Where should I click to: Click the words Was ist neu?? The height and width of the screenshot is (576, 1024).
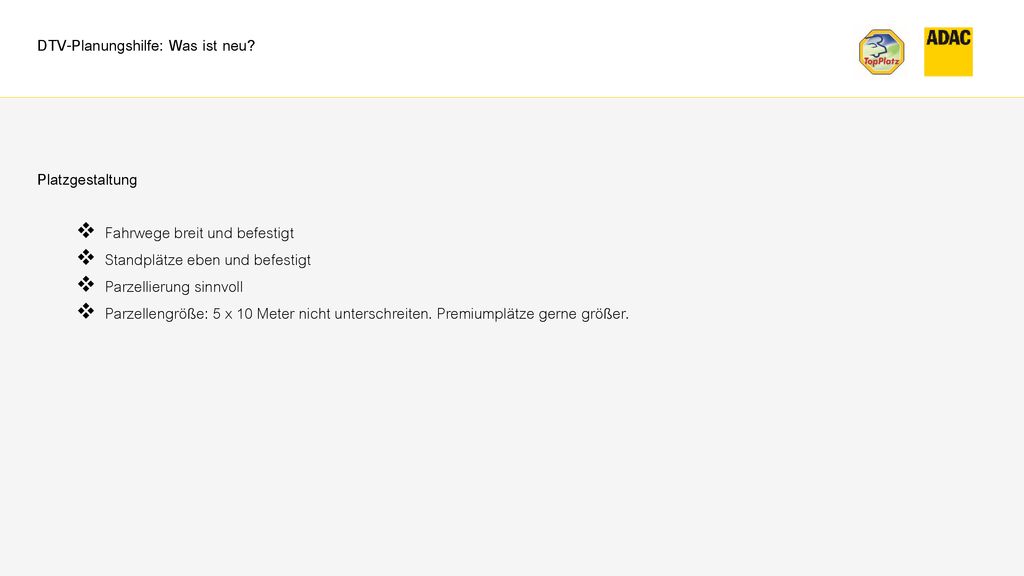coord(212,46)
